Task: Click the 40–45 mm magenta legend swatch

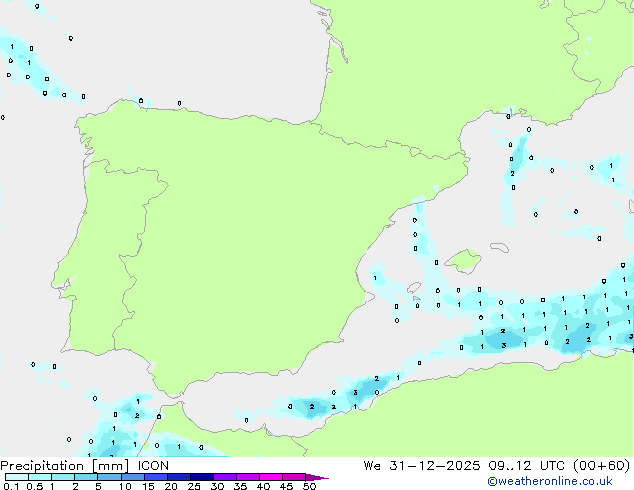Action: pyautogui.click(x=271, y=477)
